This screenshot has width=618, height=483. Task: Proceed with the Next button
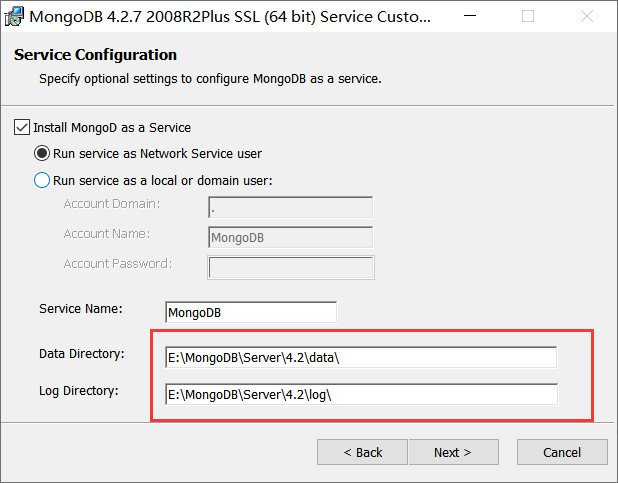454,452
